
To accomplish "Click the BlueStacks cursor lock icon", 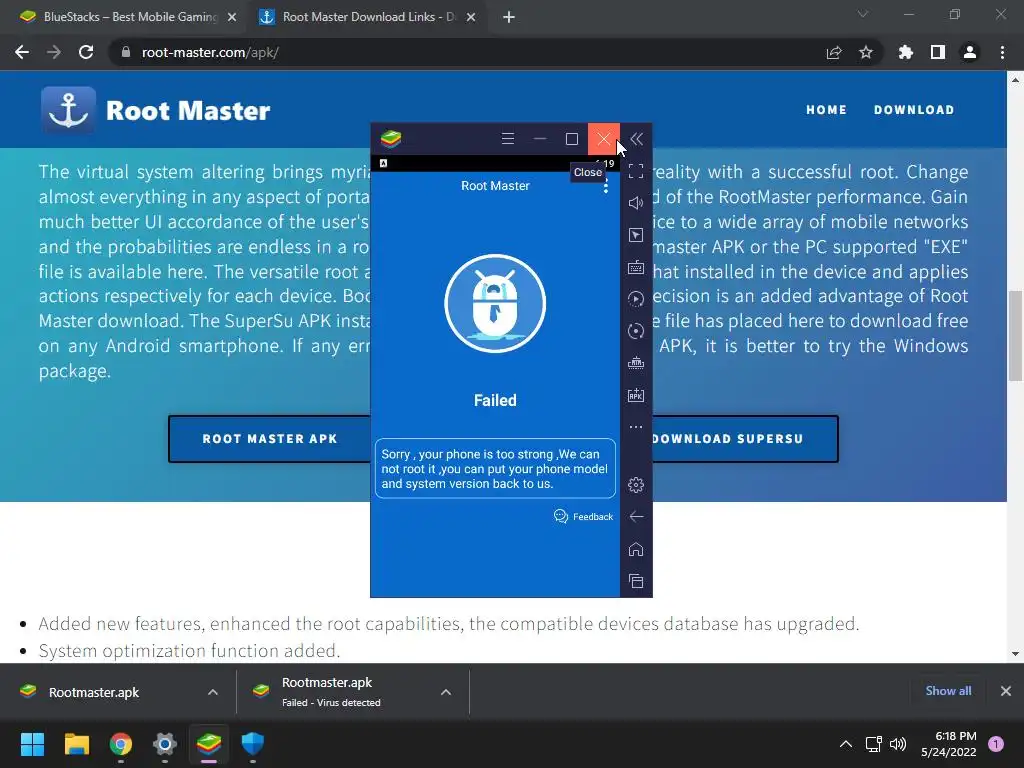I will [x=636, y=235].
